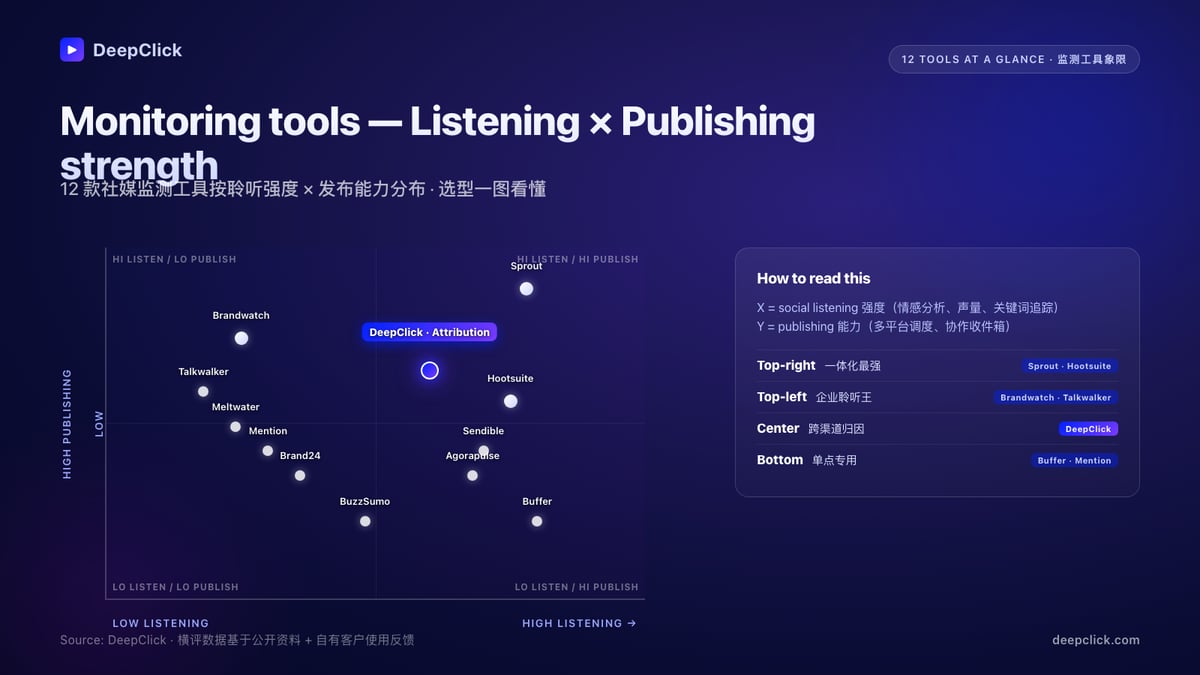The height and width of the screenshot is (675, 1200).
Task: Click the Sprout · Hootsuite tag
Action: point(1069,366)
